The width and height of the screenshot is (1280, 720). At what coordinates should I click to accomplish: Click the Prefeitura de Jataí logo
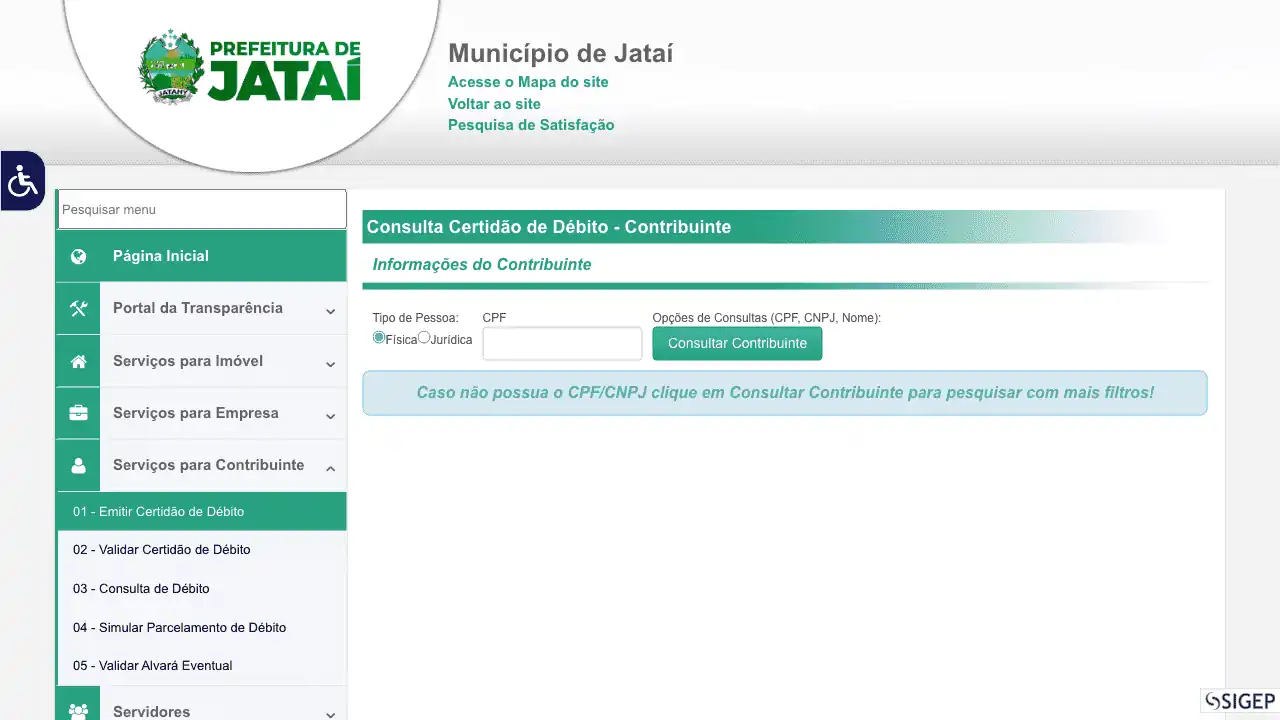pos(250,68)
